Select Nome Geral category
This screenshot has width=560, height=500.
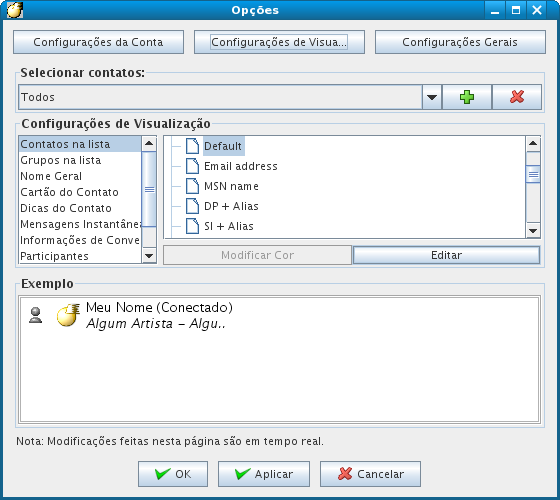[x=80, y=176]
